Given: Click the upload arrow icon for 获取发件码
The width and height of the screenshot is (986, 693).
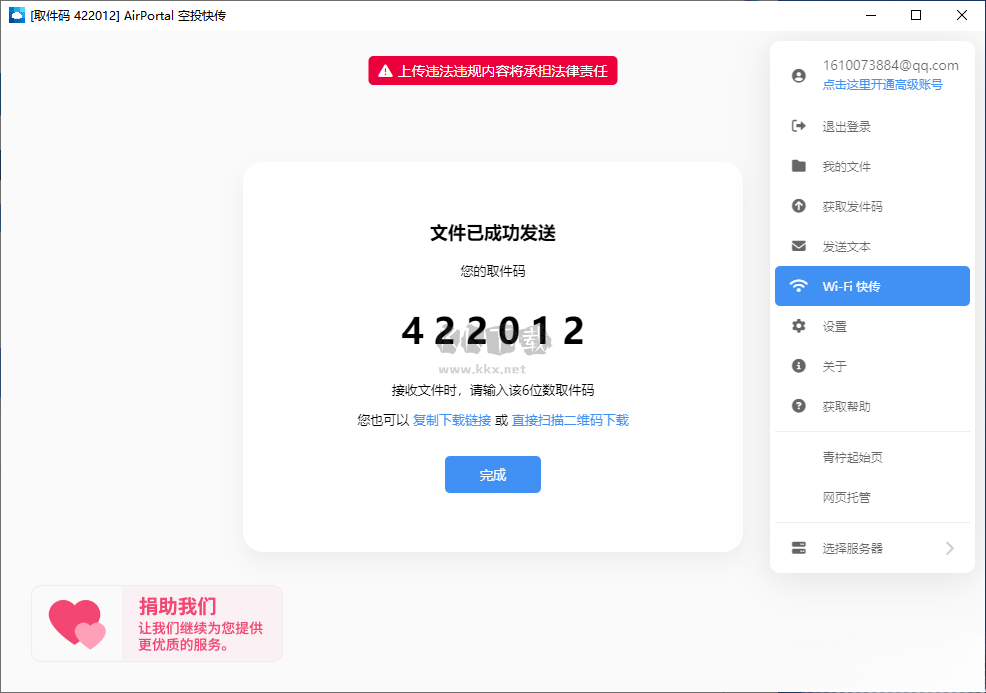Looking at the screenshot, I should [x=798, y=206].
